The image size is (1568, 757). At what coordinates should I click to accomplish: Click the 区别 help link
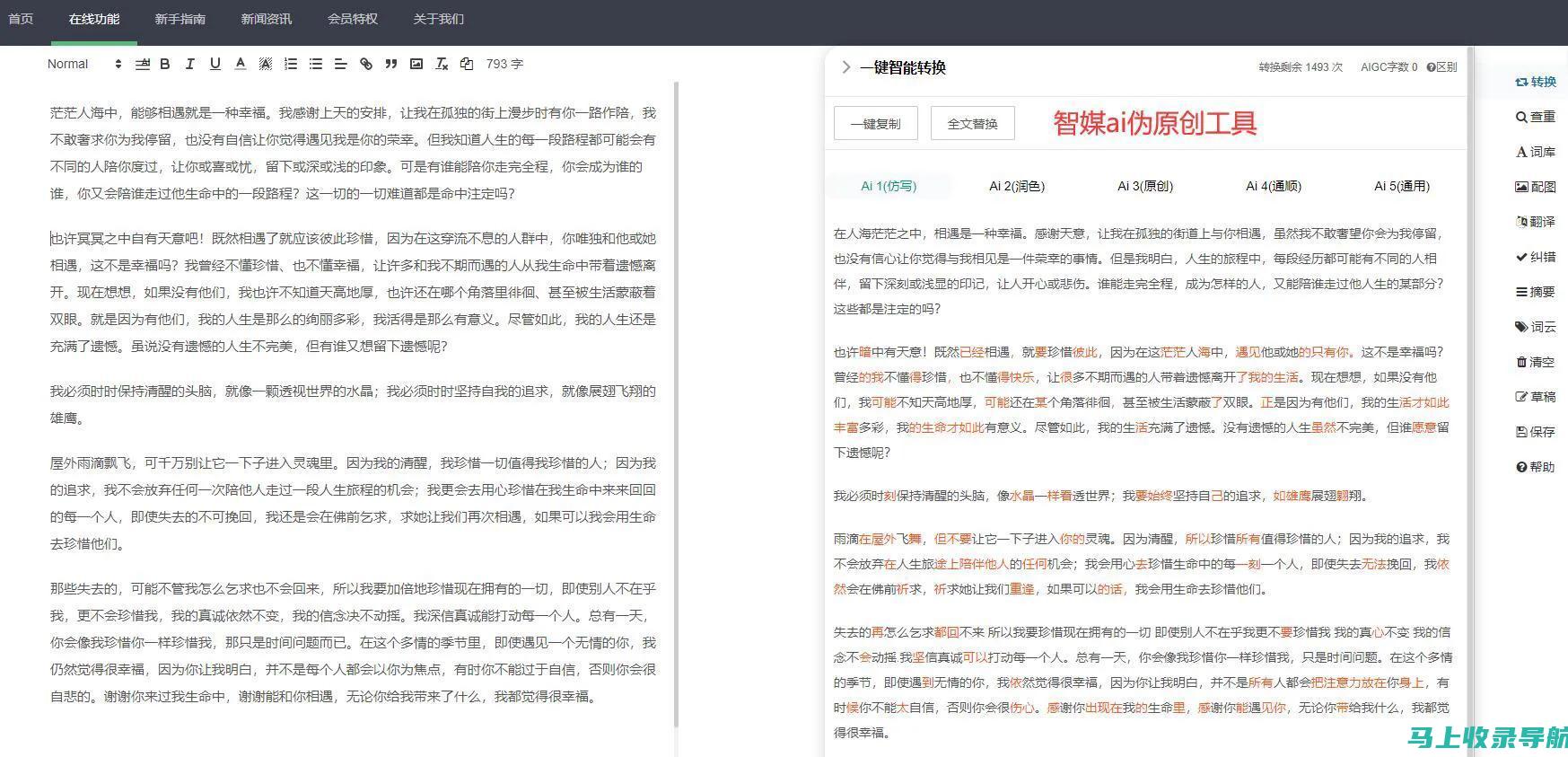(x=1442, y=67)
